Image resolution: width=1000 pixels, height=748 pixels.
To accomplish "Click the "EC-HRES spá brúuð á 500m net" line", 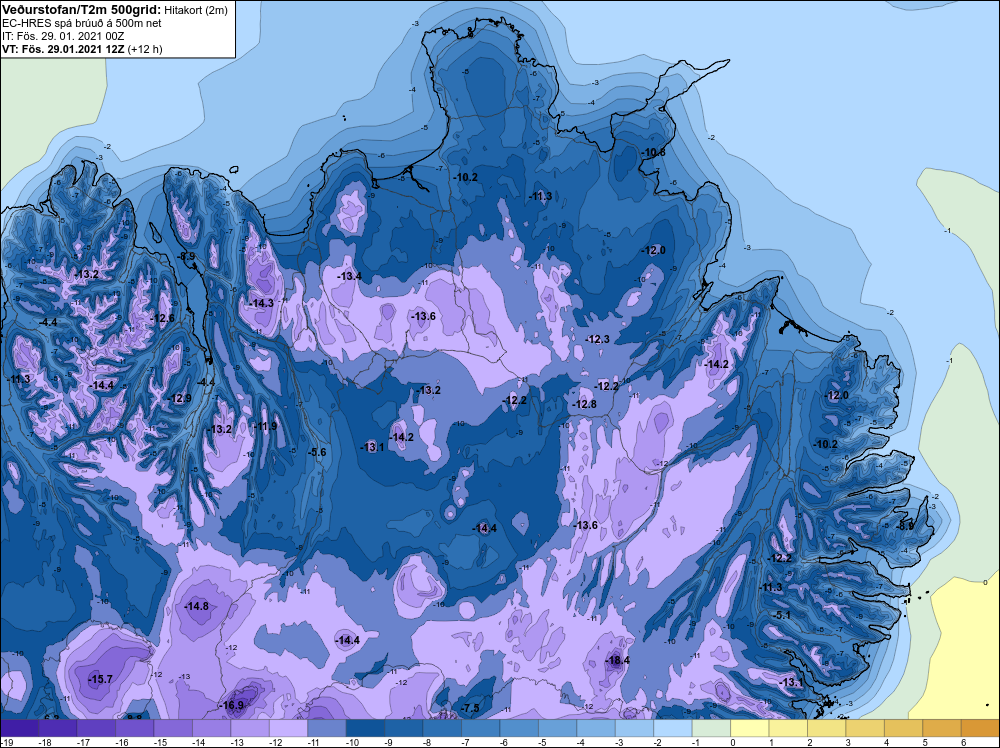I will 82,23.
